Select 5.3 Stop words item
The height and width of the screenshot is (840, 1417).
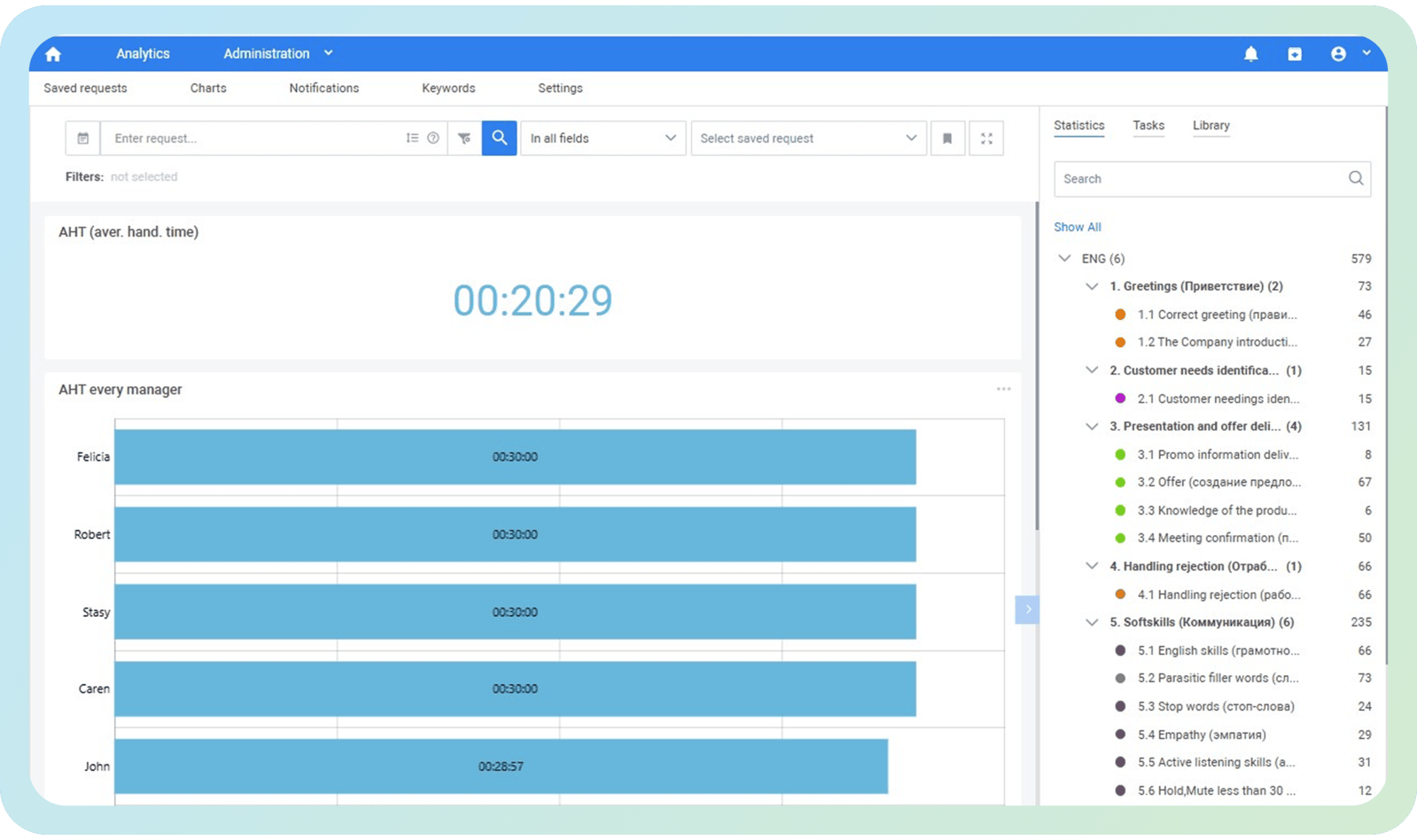coord(1216,706)
